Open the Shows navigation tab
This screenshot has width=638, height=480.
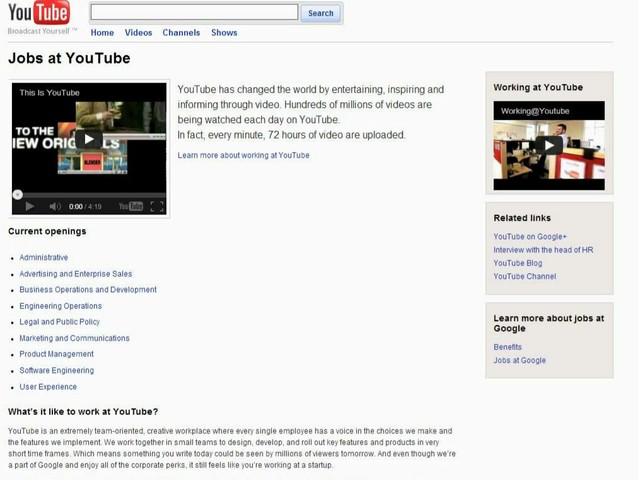pyautogui.click(x=224, y=33)
